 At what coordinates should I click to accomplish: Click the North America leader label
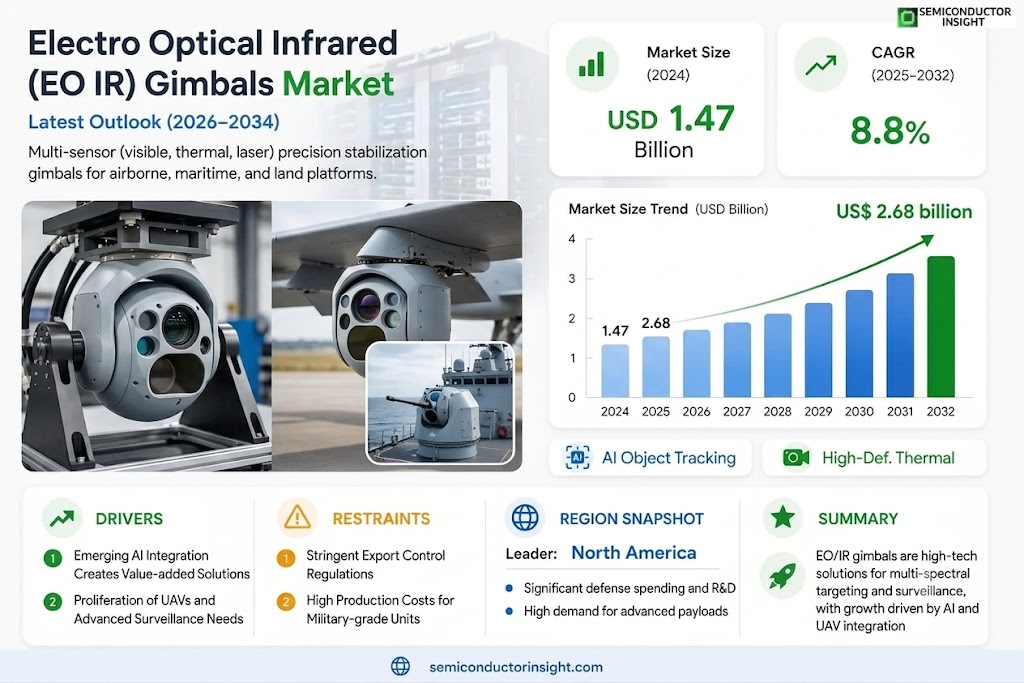(x=633, y=553)
